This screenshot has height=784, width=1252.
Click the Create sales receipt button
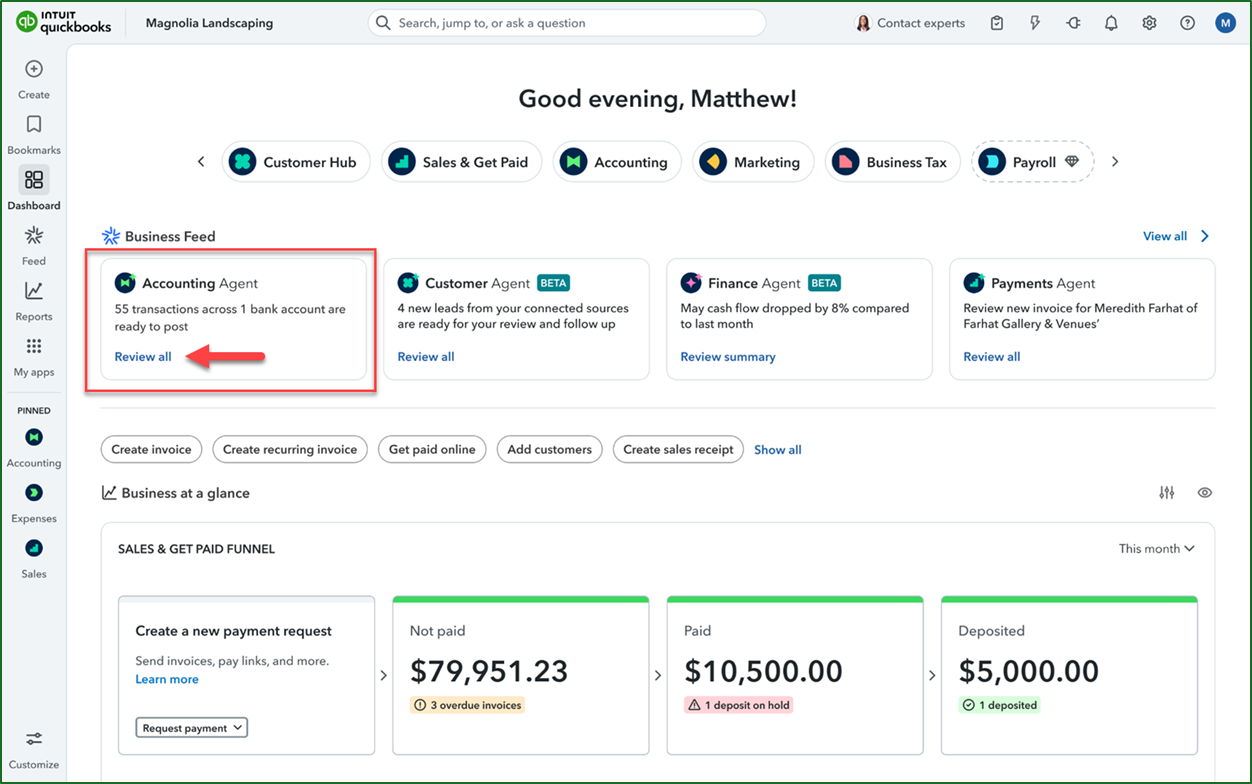[x=678, y=449]
